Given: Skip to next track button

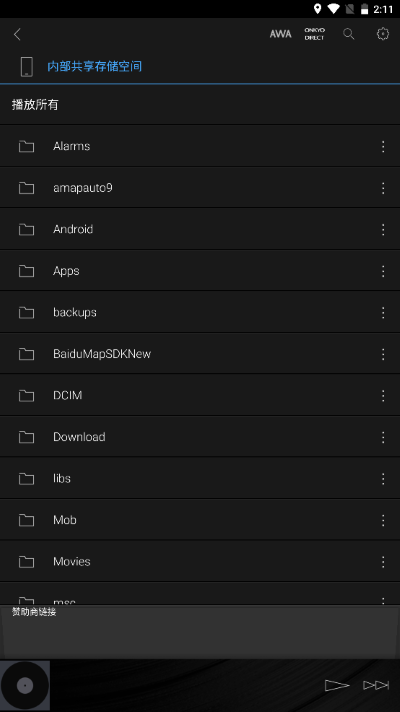Looking at the screenshot, I should 376,685.
